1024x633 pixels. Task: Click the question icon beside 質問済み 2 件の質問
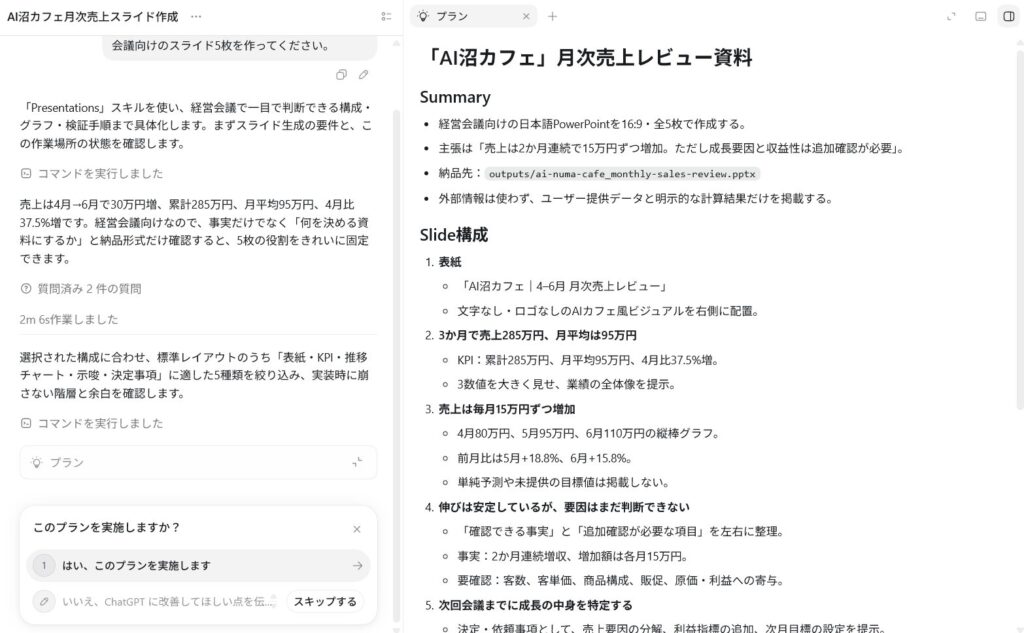point(26,289)
